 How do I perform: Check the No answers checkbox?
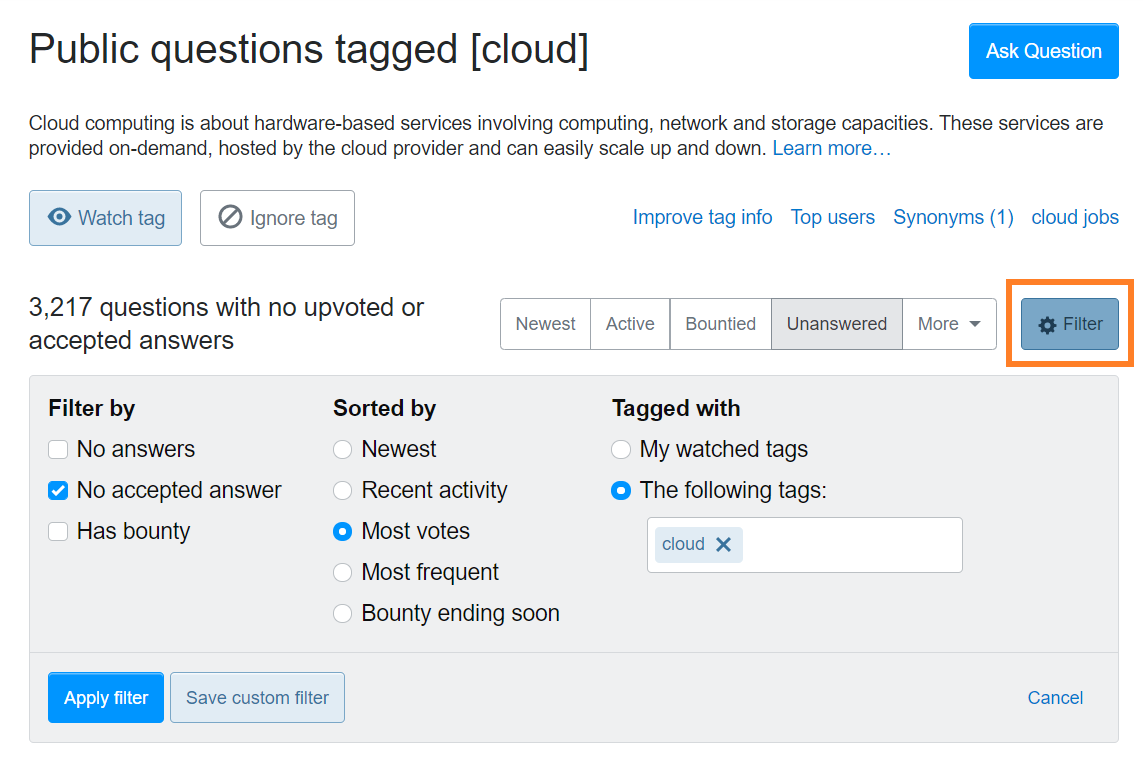[59, 450]
